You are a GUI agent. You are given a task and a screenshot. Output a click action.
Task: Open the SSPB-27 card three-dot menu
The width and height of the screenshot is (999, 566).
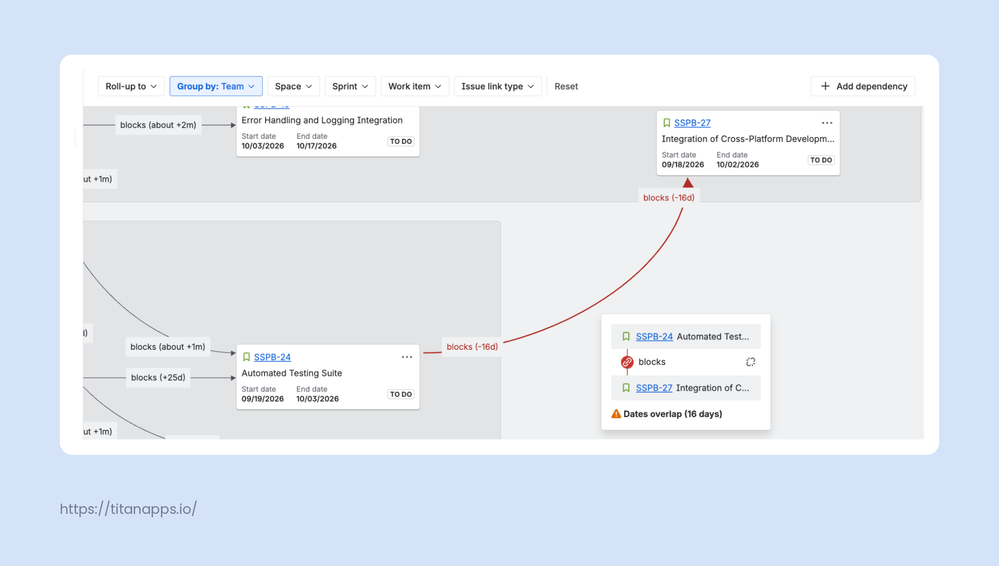(826, 123)
